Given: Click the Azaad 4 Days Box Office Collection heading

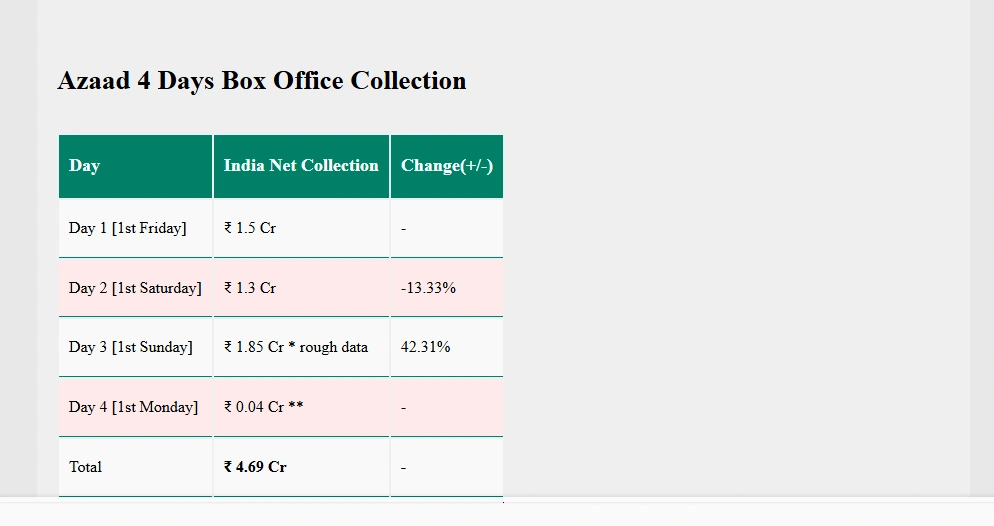Looking at the screenshot, I should click(x=262, y=81).
